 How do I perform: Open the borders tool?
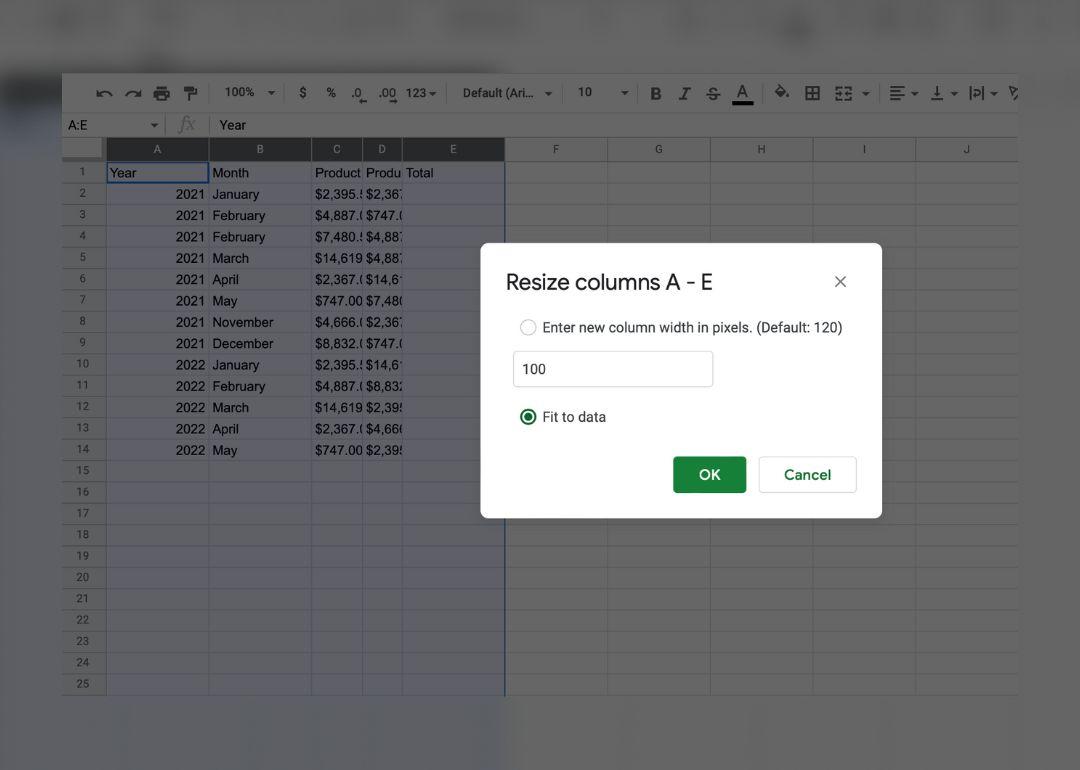(x=812, y=93)
